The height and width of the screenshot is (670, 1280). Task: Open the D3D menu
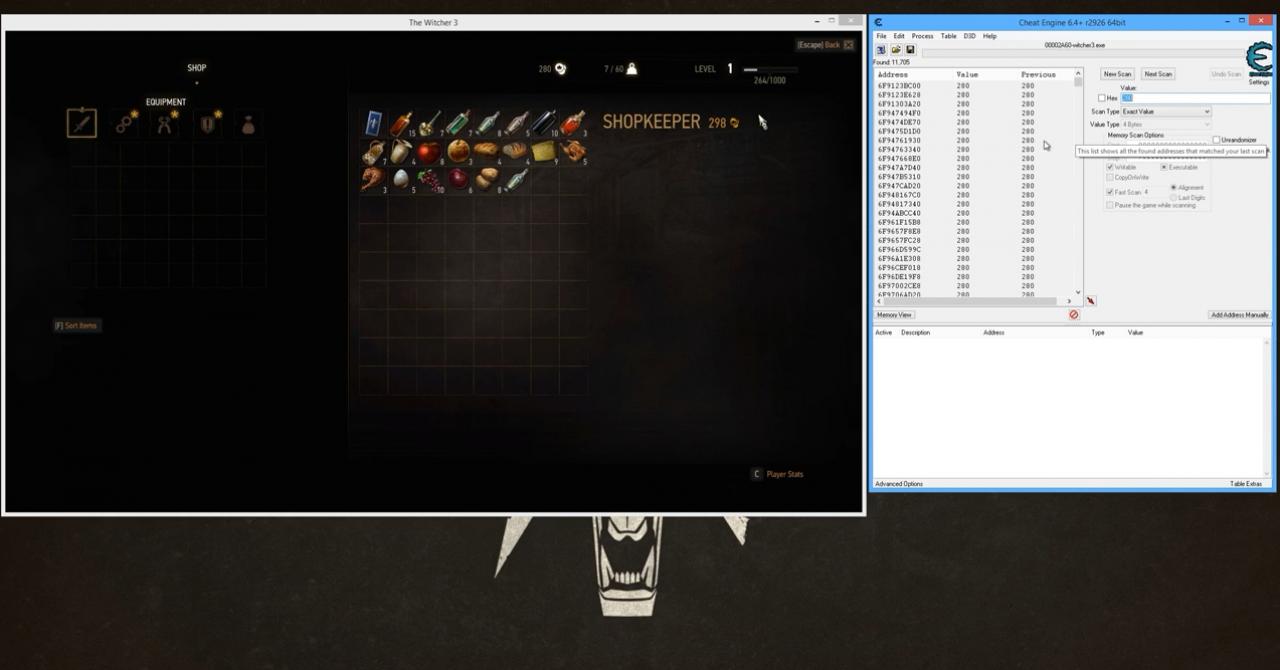pyautogui.click(x=970, y=36)
